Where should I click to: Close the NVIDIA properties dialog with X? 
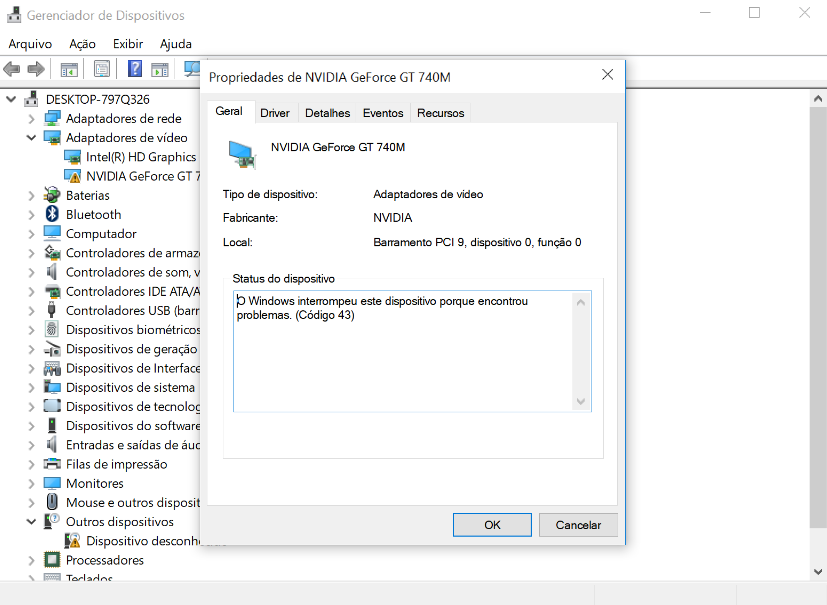[x=608, y=75]
